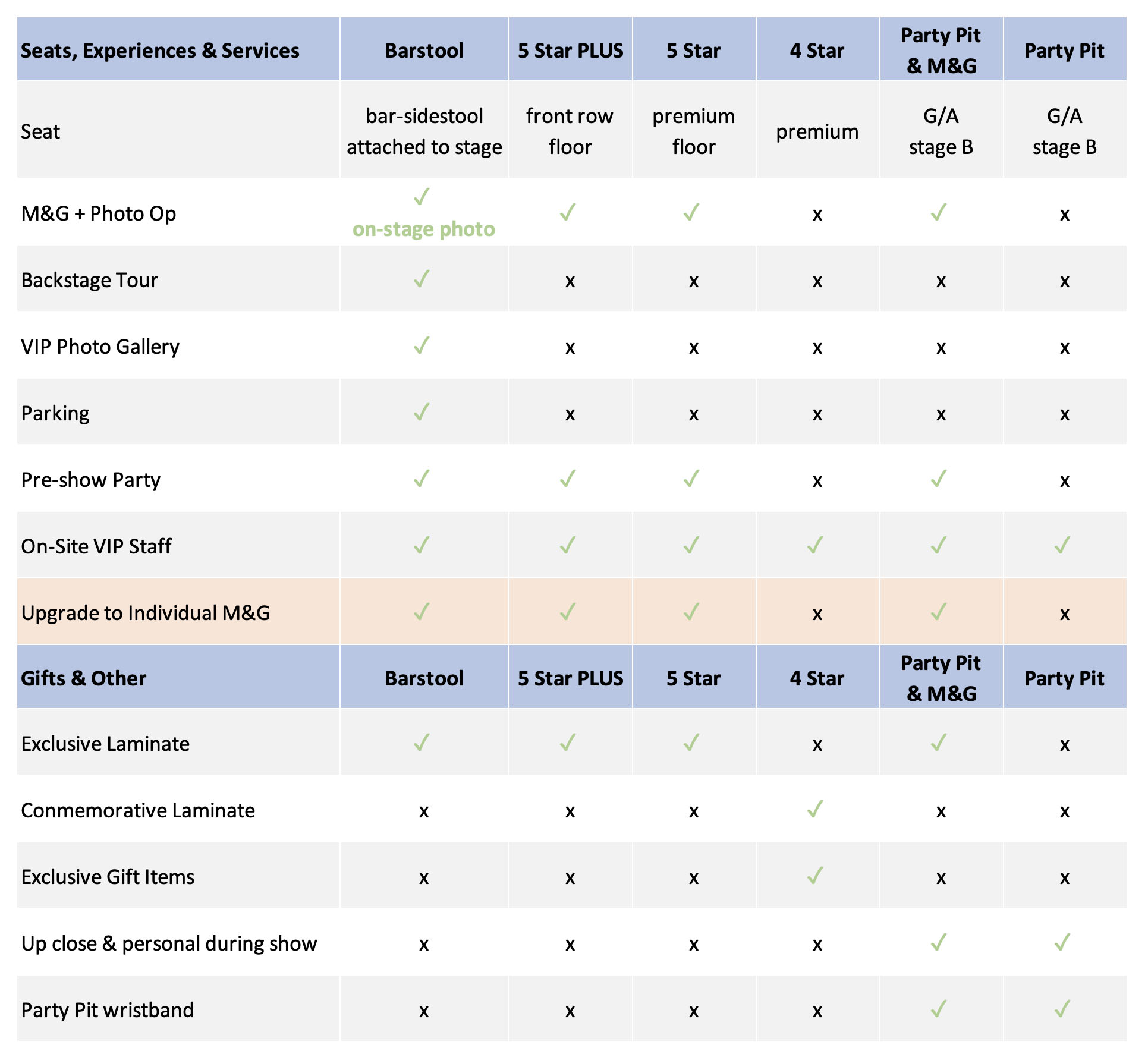The width and height of the screenshot is (1148, 1057).
Task: Select the top 5 Star PLUS column header
Action: (571, 51)
